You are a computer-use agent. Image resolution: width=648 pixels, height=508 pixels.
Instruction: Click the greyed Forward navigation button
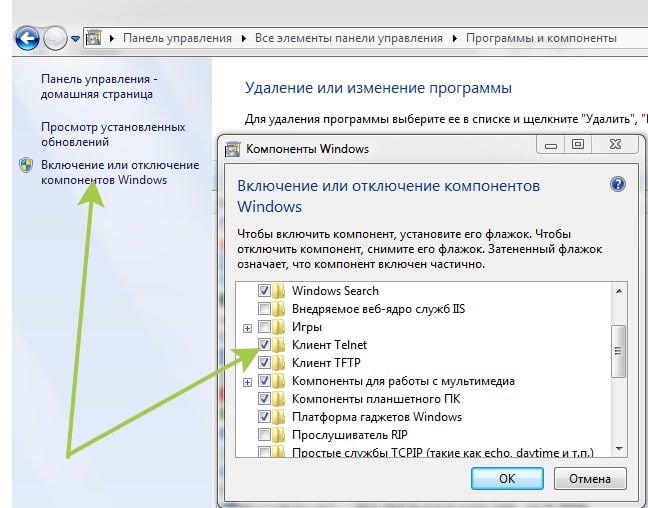pyautogui.click(x=55, y=38)
